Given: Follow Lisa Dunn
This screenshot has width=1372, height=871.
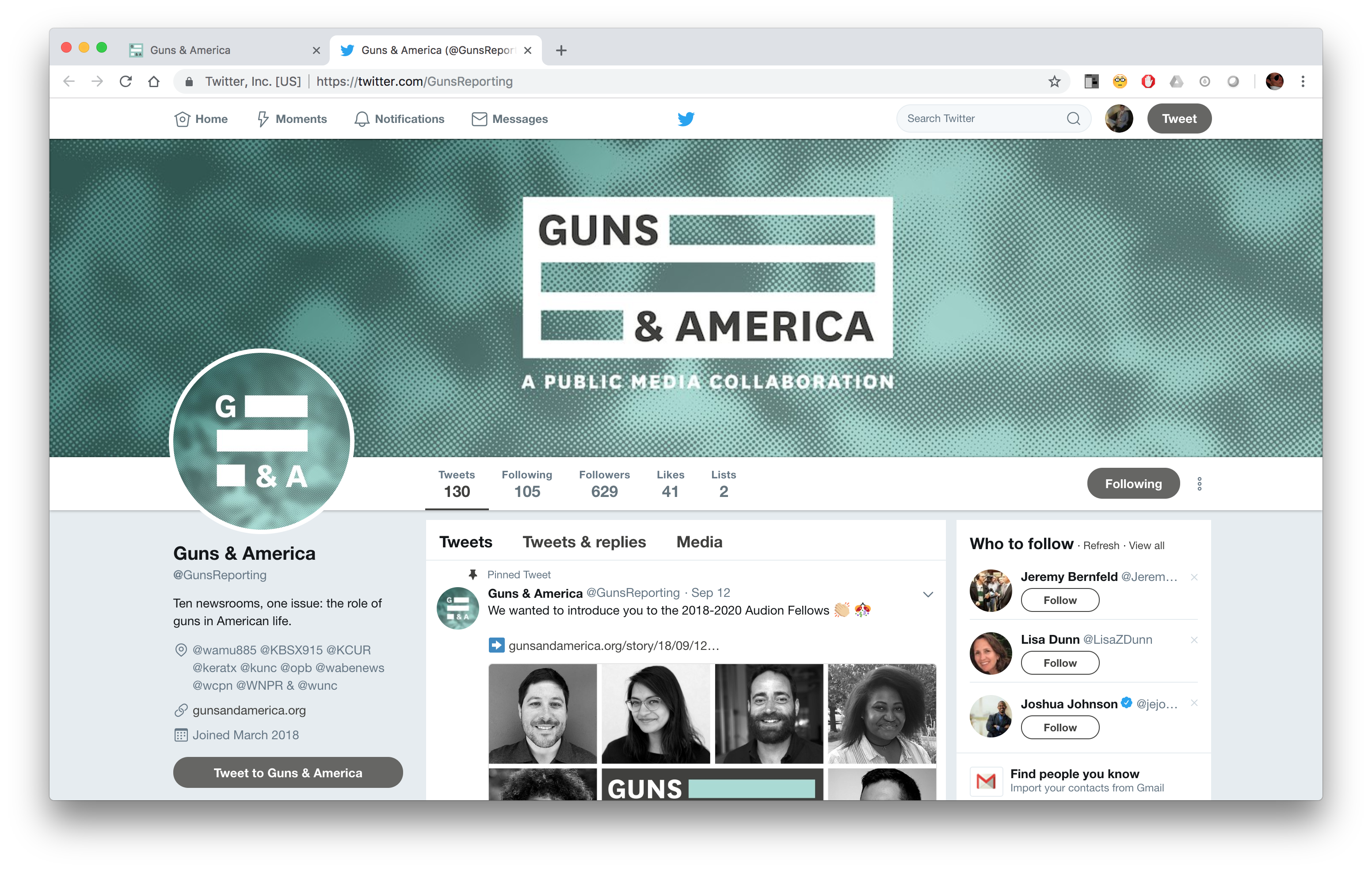Looking at the screenshot, I should [x=1060, y=663].
